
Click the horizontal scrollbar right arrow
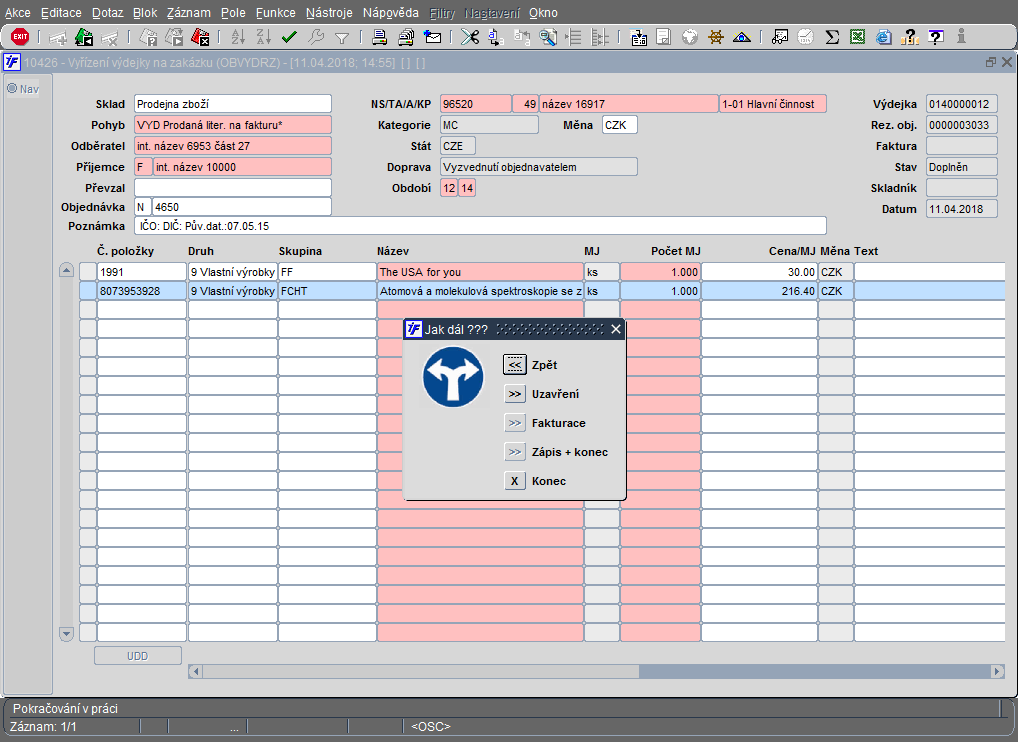[x=998, y=671]
